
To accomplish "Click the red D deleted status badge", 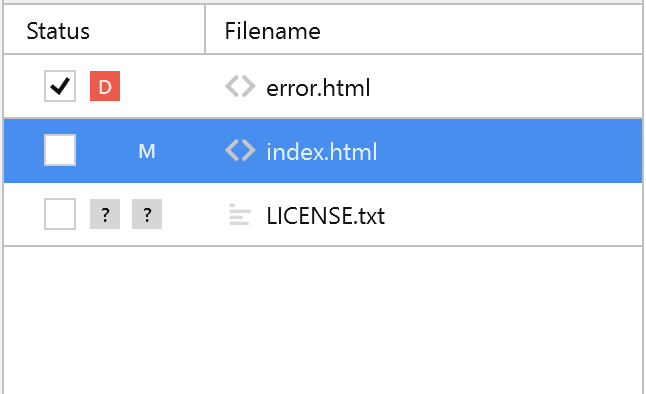I will click(x=105, y=86).
